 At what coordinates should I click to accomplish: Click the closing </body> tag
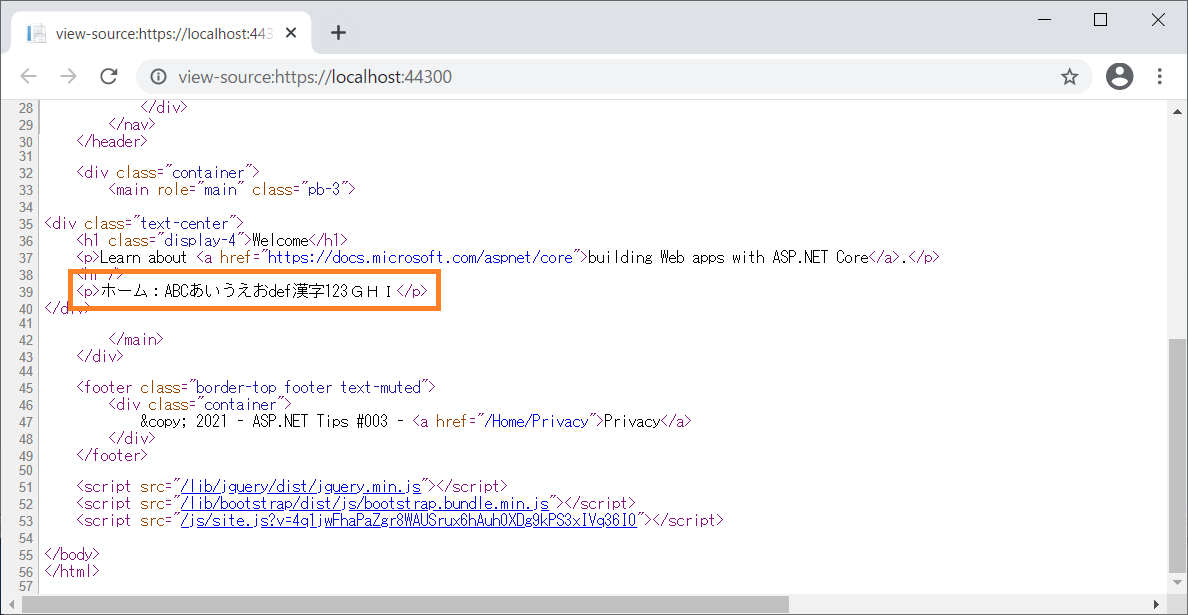[x=72, y=554]
